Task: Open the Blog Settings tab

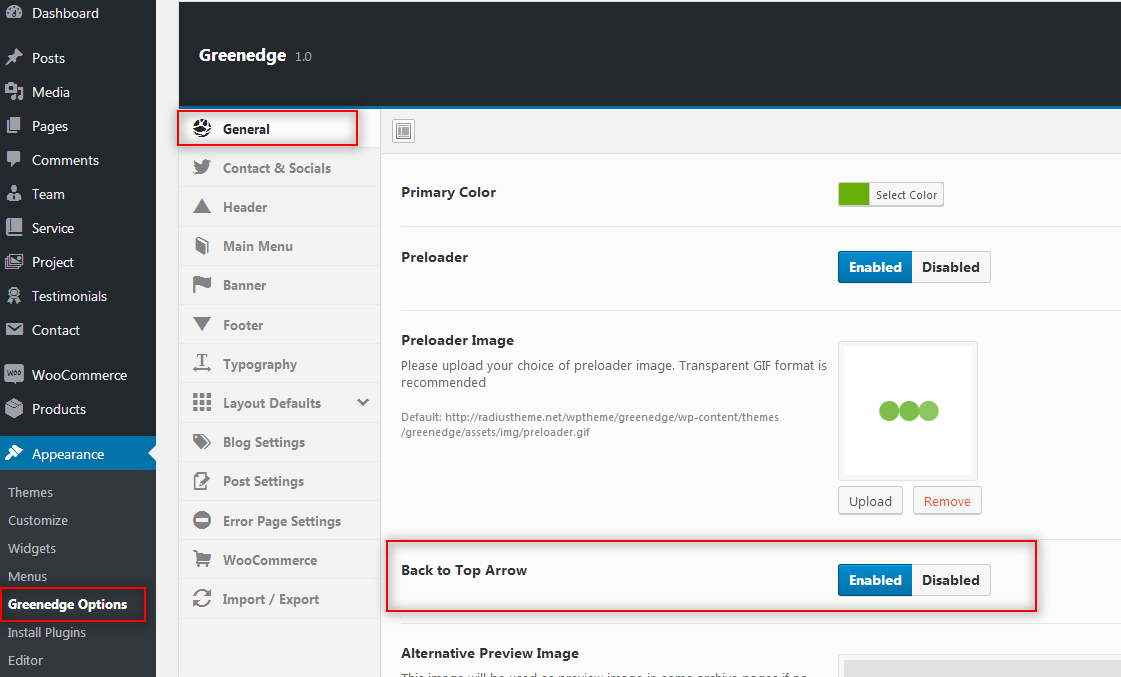Action: 280,443
